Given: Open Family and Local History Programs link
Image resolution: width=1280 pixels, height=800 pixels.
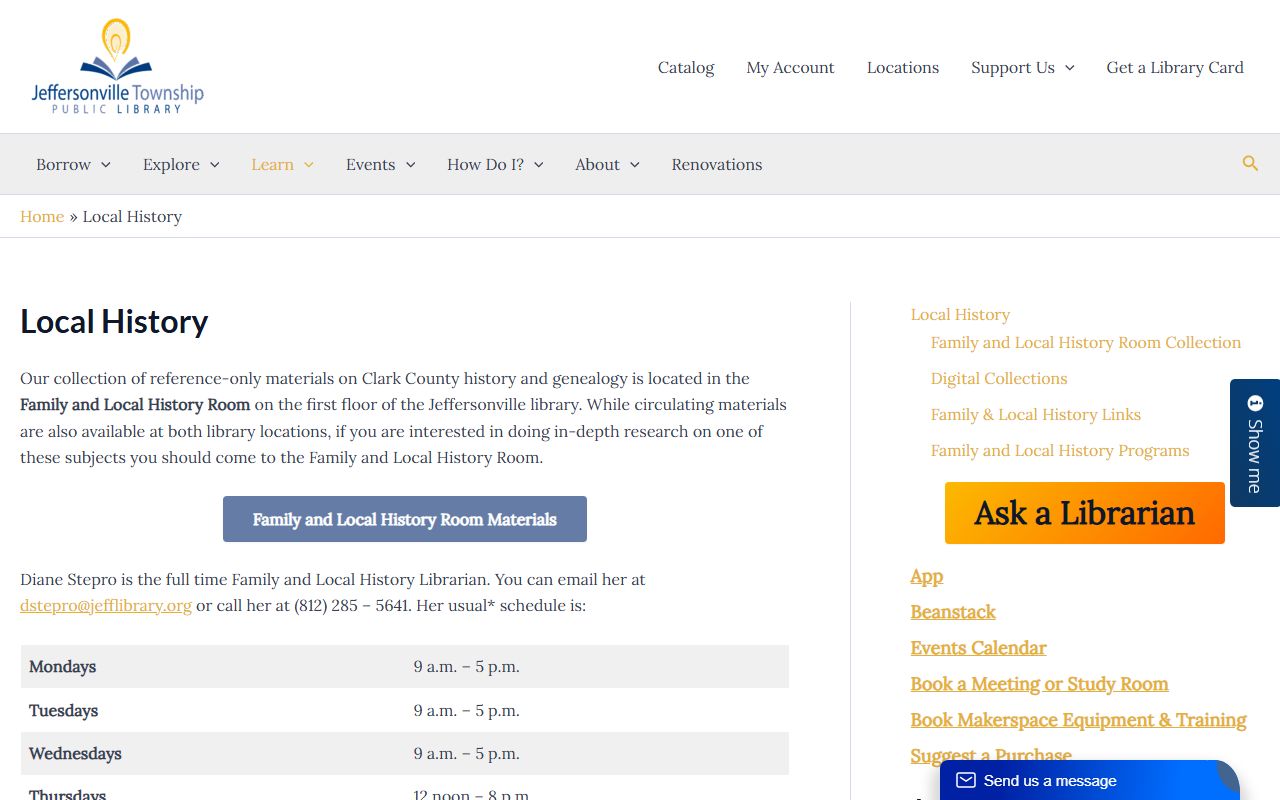Looking at the screenshot, I should click(1060, 450).
